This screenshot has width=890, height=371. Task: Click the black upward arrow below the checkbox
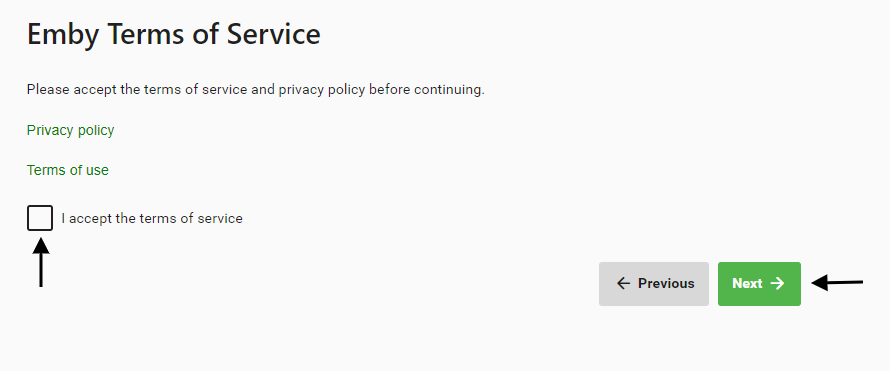coord(40,262)
